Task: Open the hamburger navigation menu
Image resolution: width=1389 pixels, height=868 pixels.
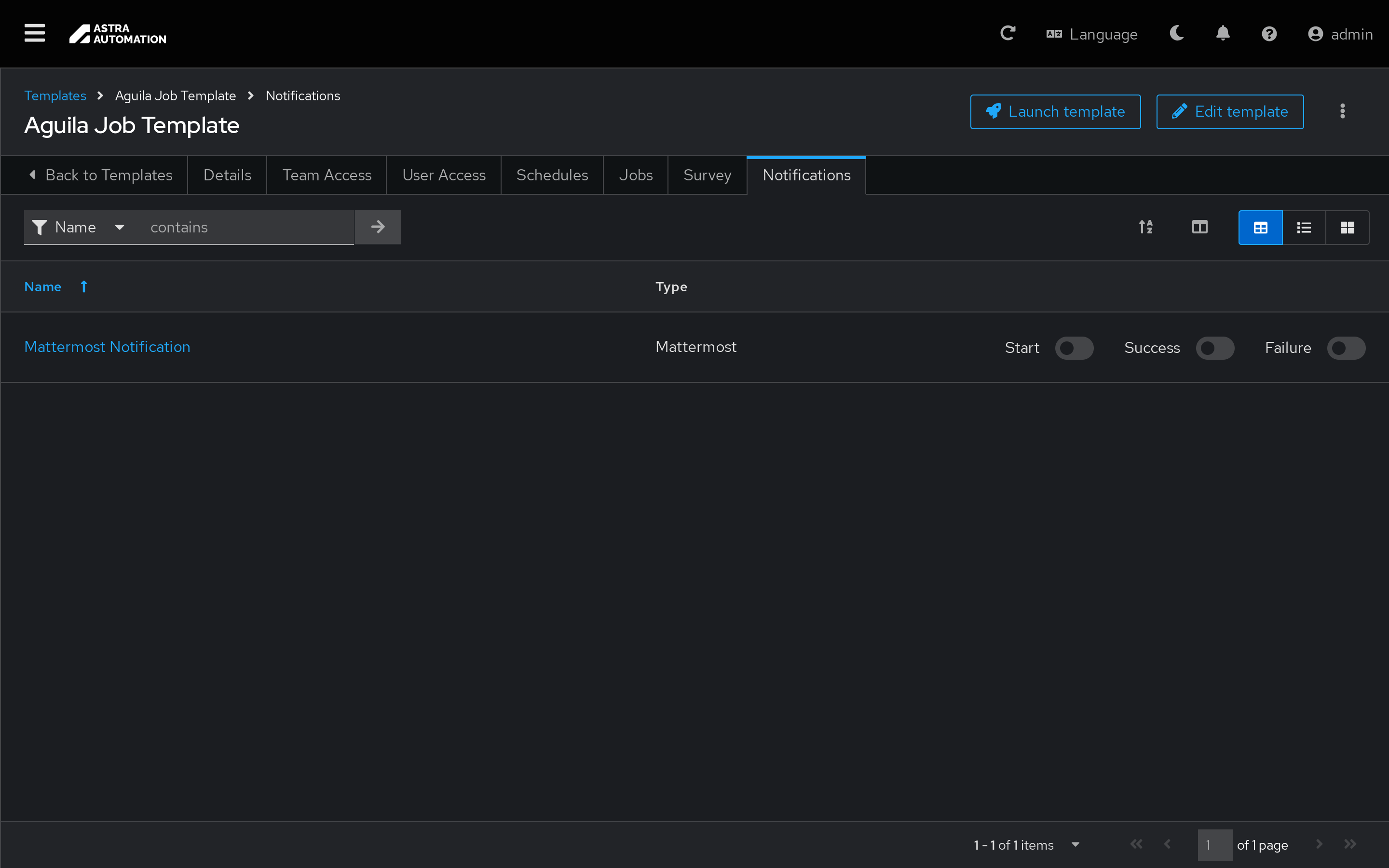Action: pos(34,33)
